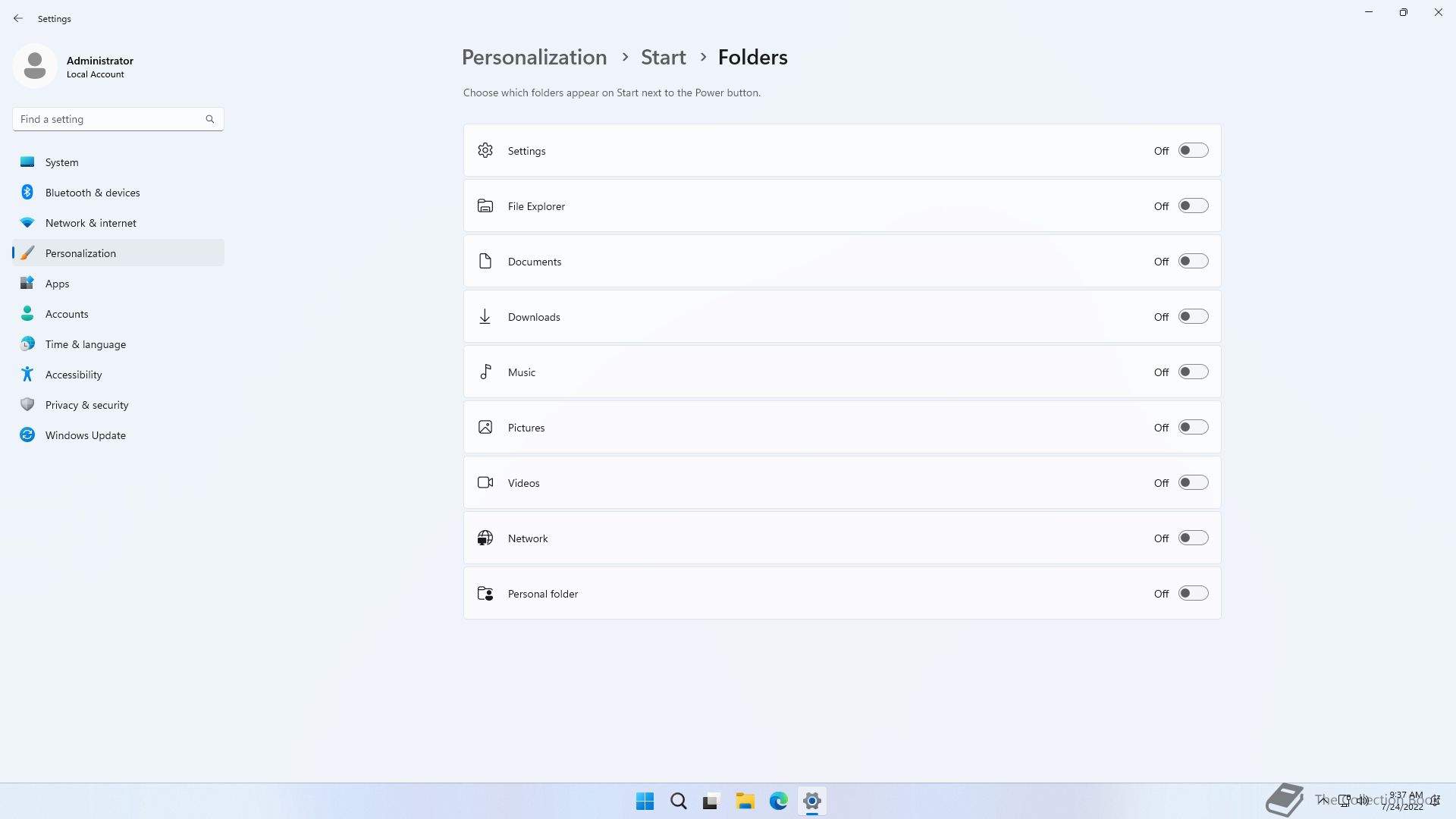Toggle the Network folder on
The image size is (1456, 819).
(x=1193, y=538)
